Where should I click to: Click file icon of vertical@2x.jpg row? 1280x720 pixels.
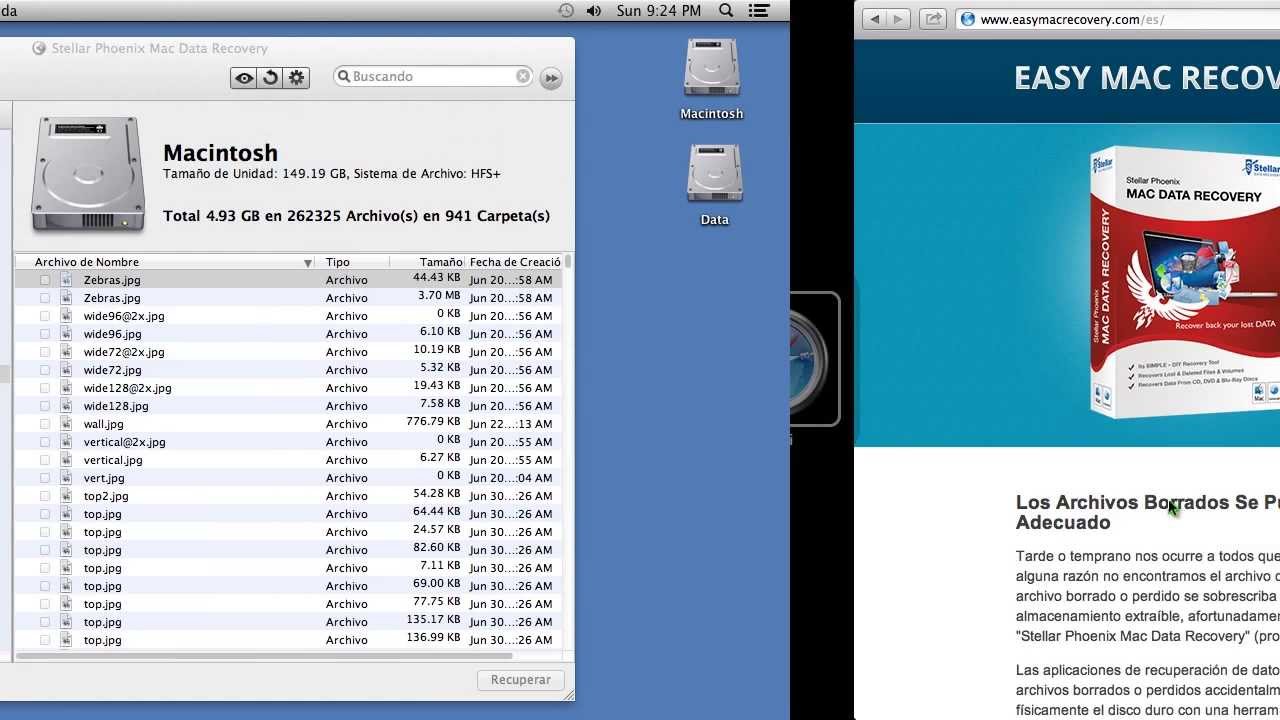coord(67,442)
